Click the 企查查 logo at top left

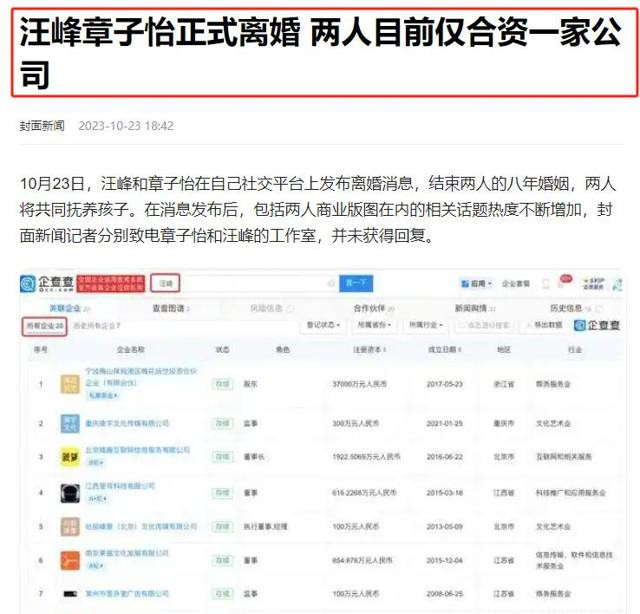(x=47, y=283)
